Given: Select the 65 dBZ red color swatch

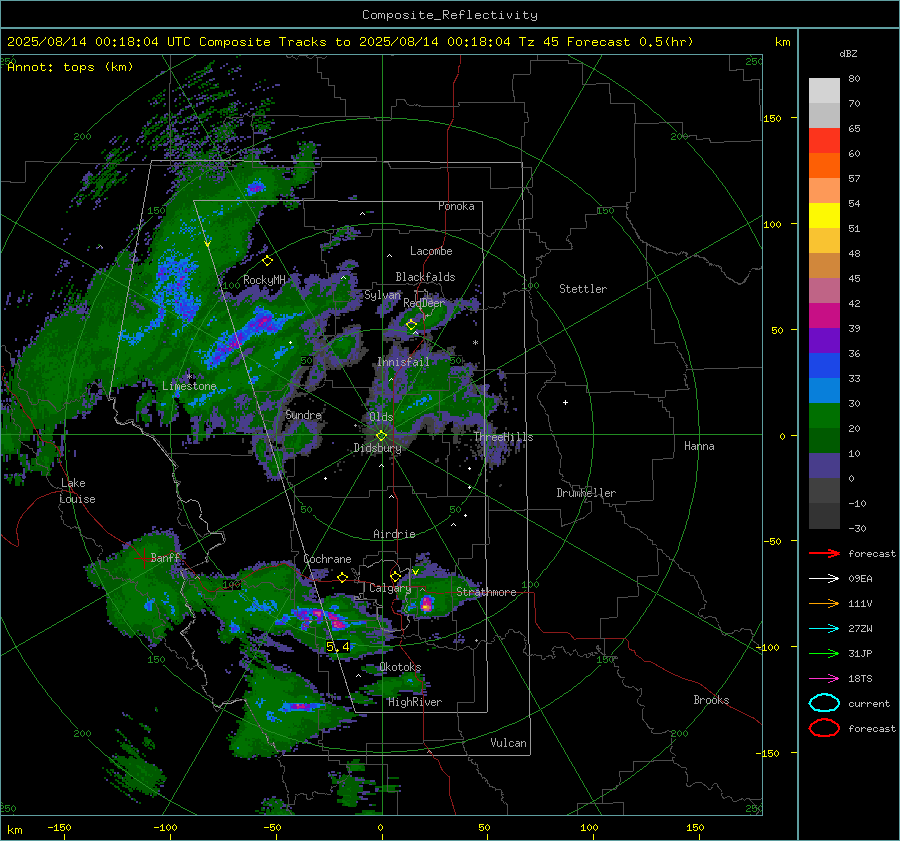Looking at the screenshot, I should pyautogui.click(x=824, y=140).
